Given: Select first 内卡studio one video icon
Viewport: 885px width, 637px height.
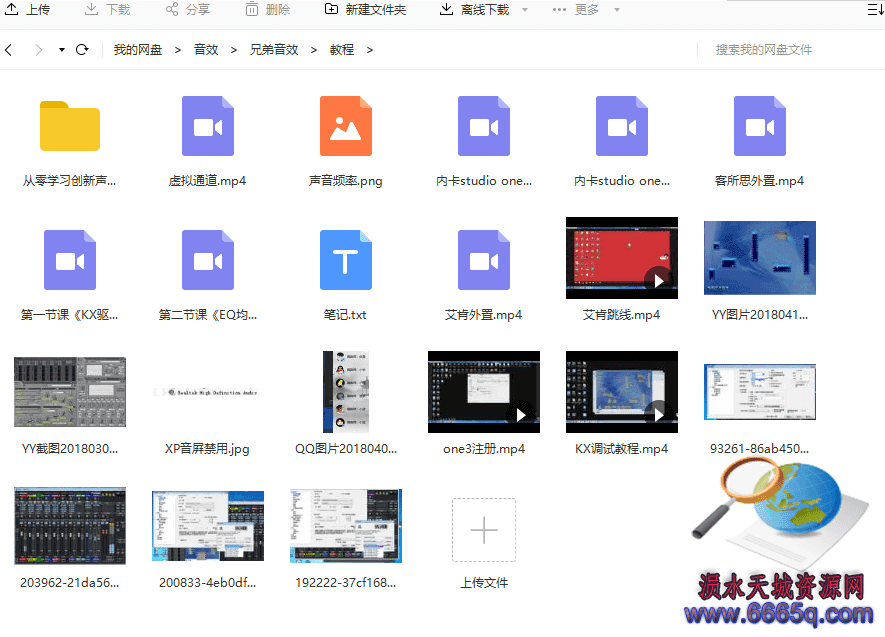Looking at the screenshot, I should click(x=484, y=126).
